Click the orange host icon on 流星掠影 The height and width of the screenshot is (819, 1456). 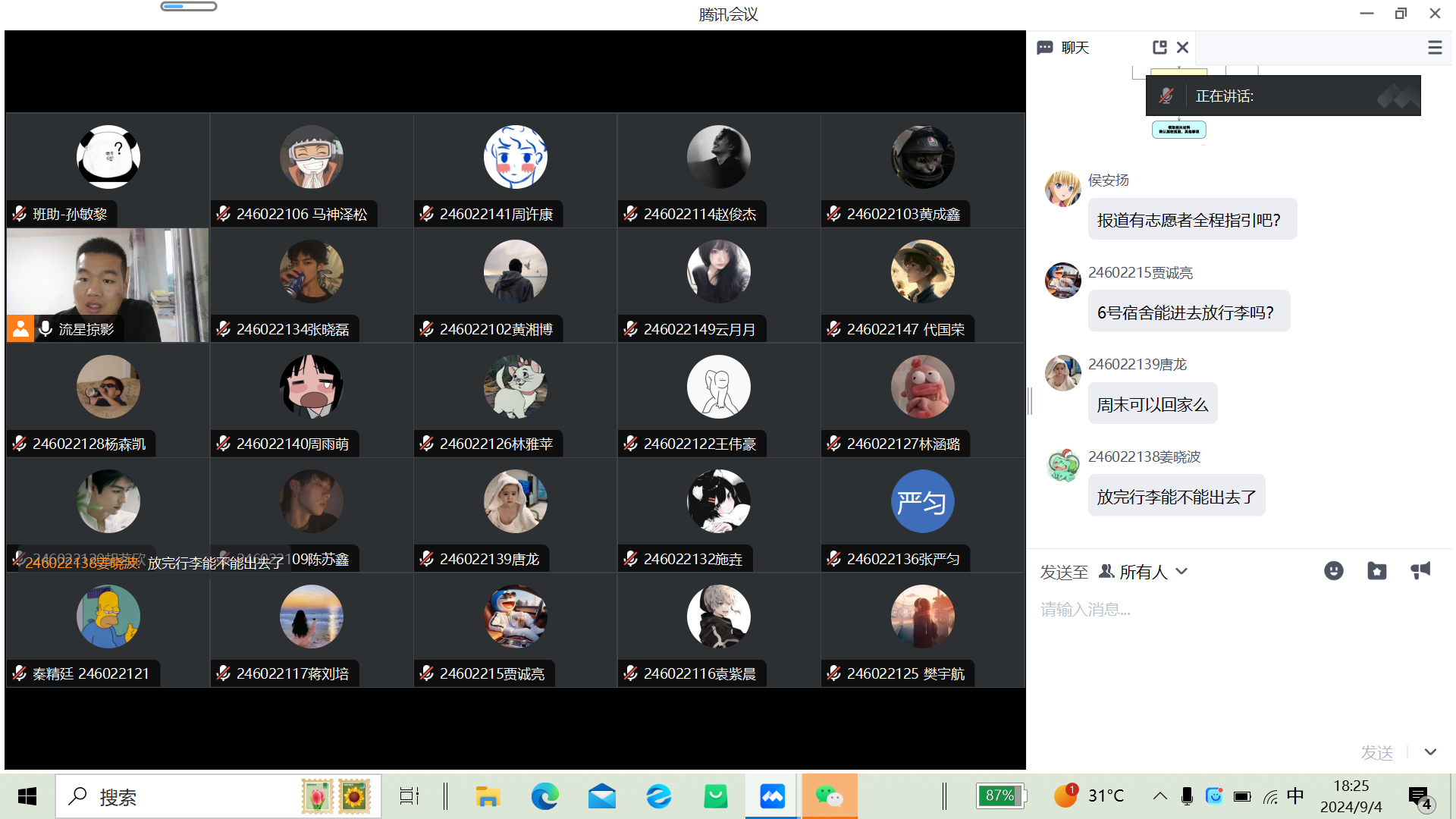[x=20, y=328]
